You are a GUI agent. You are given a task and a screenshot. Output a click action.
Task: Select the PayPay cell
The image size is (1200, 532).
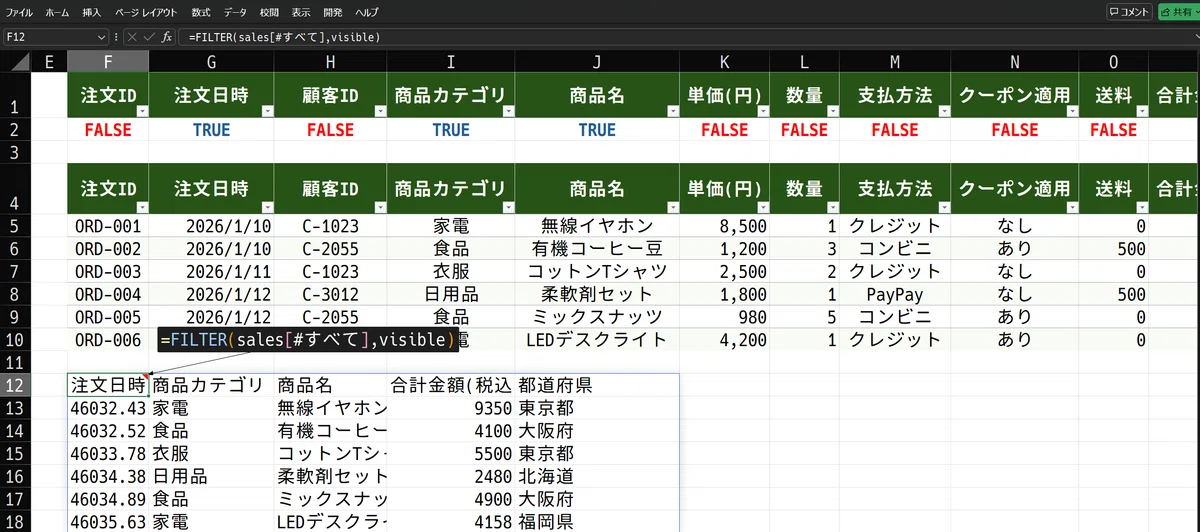[895, 295]
